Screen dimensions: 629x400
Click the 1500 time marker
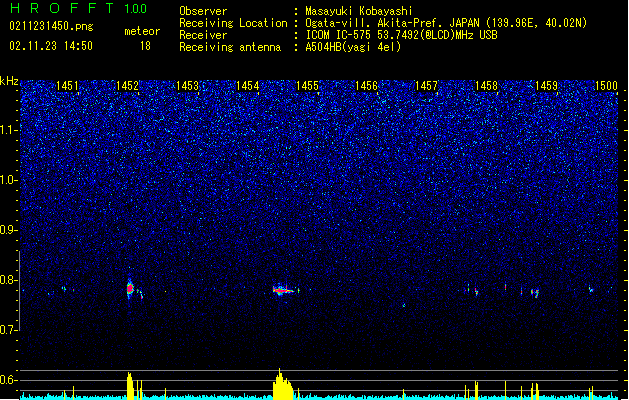[x=606, y=86]
